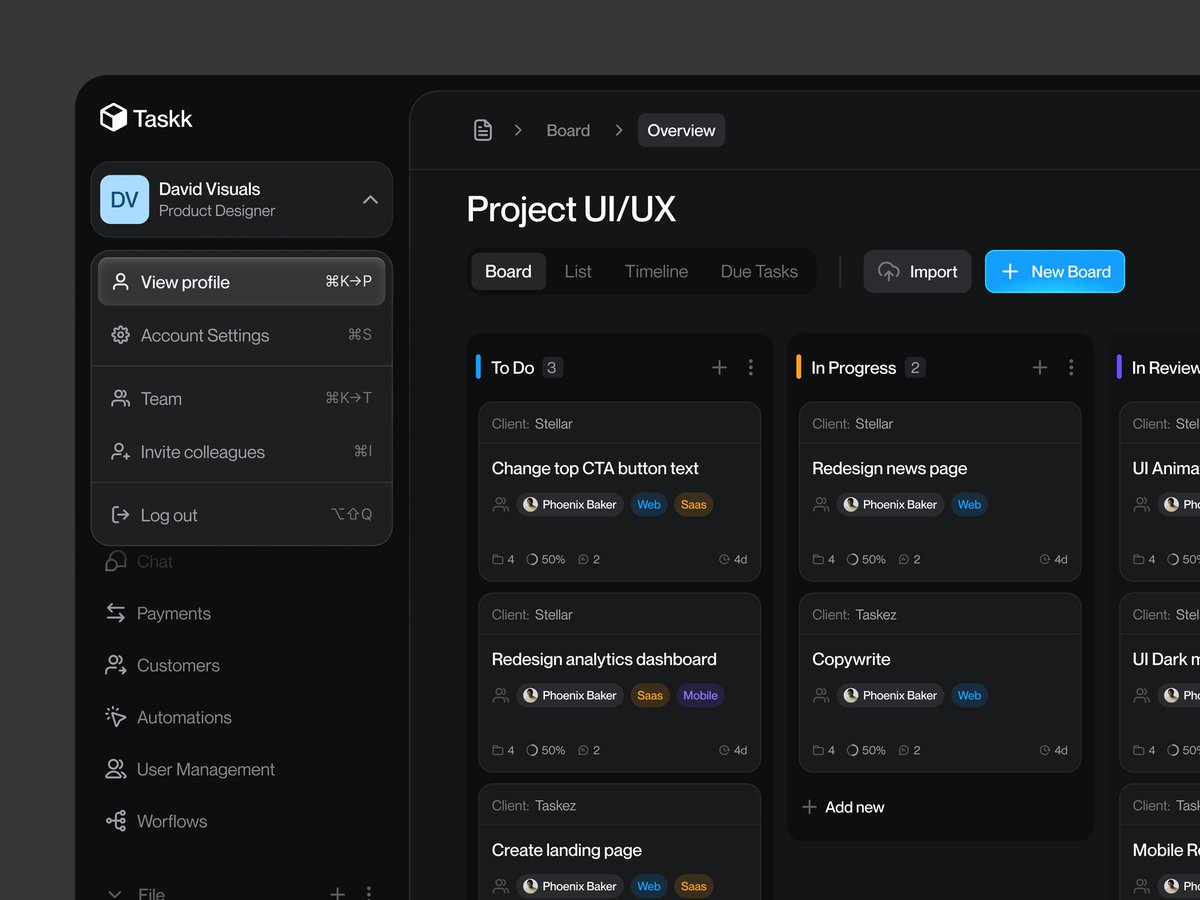Add a card to In Progress column

click(1040, 367)
